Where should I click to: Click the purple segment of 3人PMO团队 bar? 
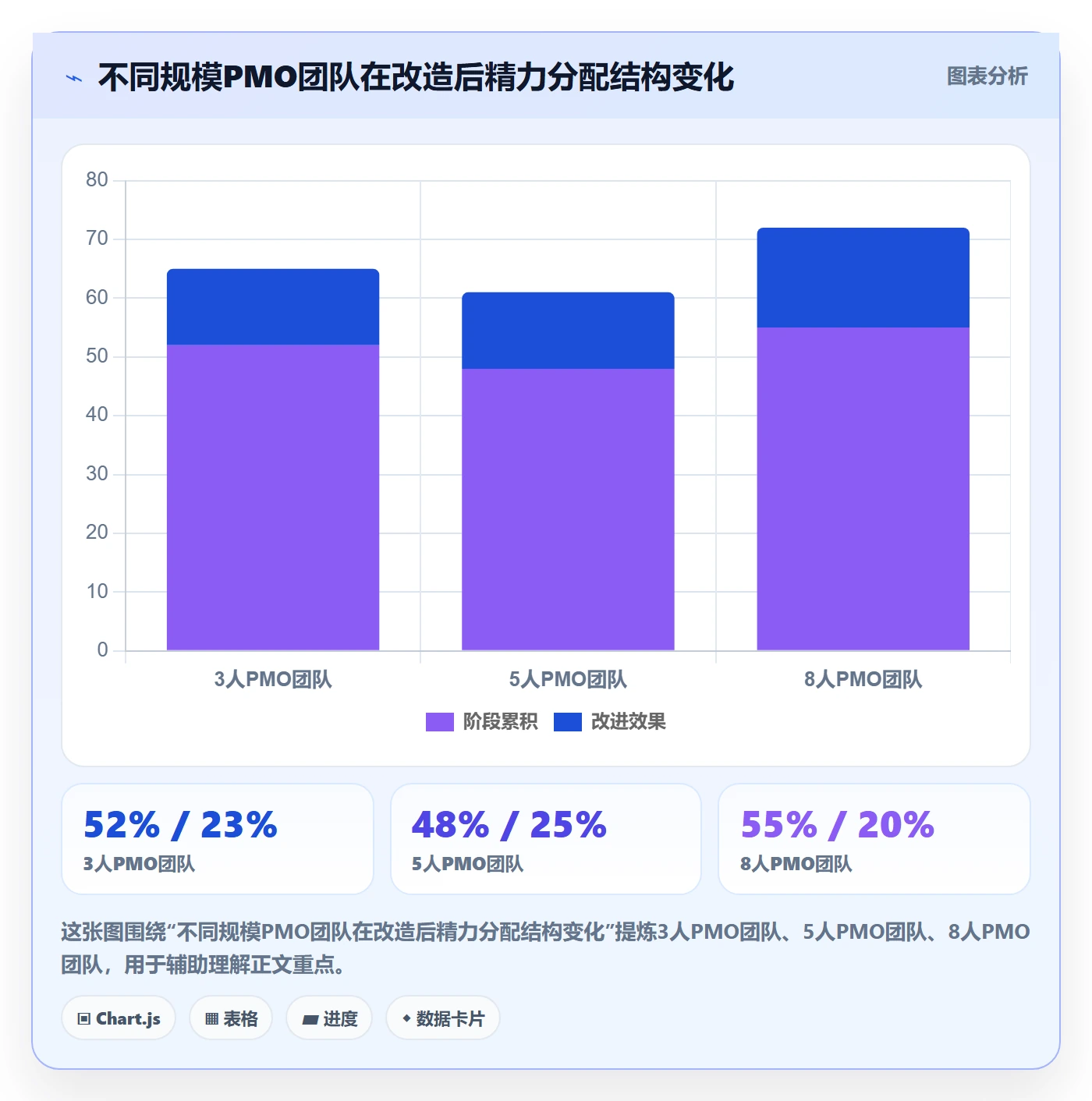click(273, 497)
